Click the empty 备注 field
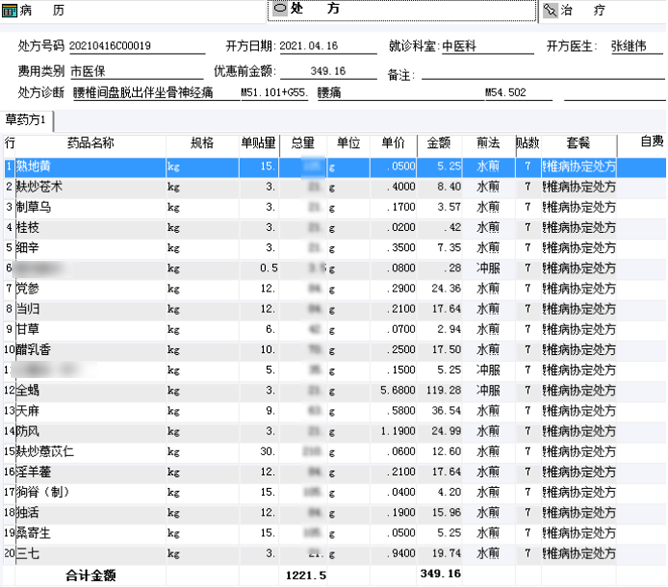Viewport: 668px width, 587px height. point(543,72)
